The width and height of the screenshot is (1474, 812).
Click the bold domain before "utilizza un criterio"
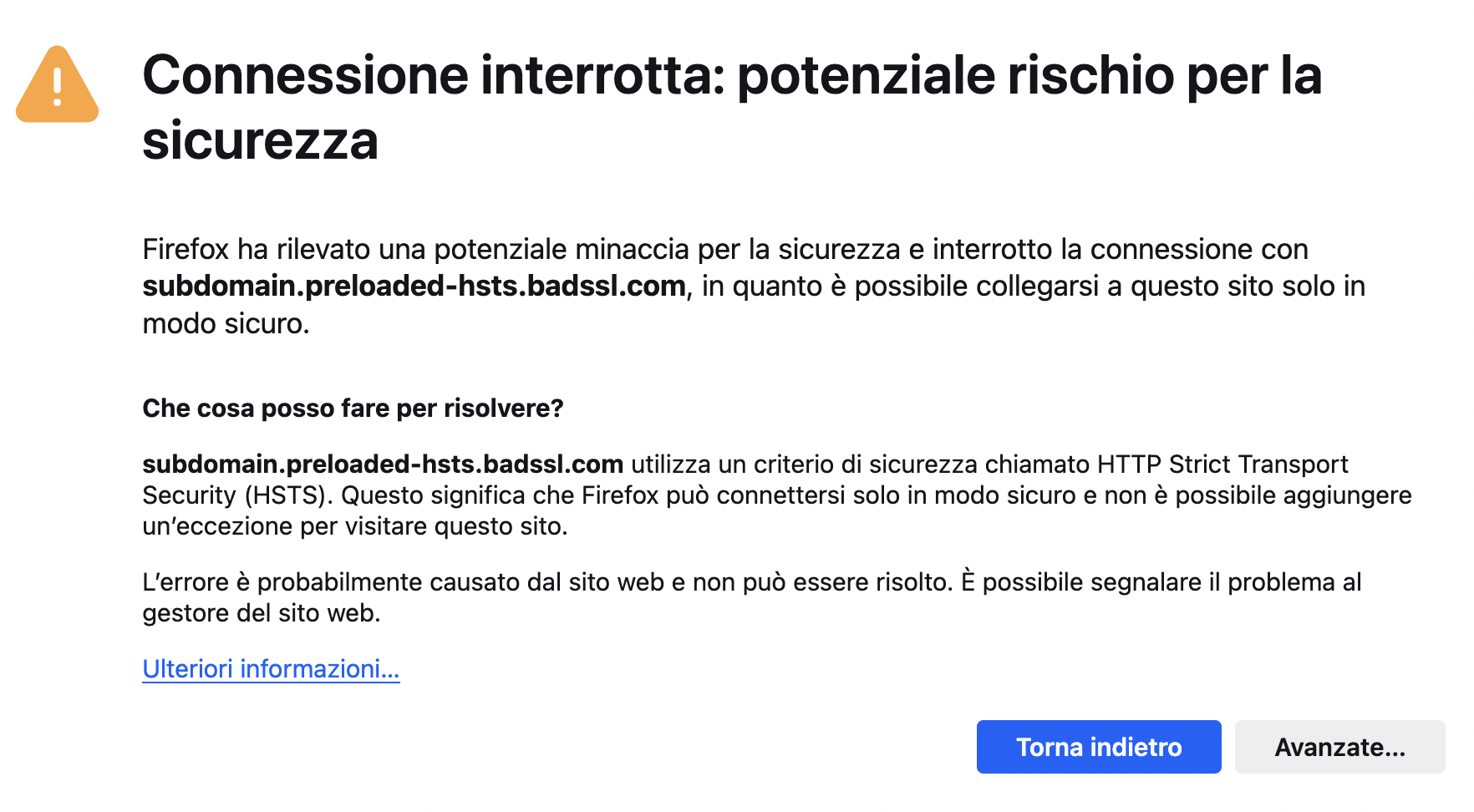pyautogui.click(x=383, y=464)
